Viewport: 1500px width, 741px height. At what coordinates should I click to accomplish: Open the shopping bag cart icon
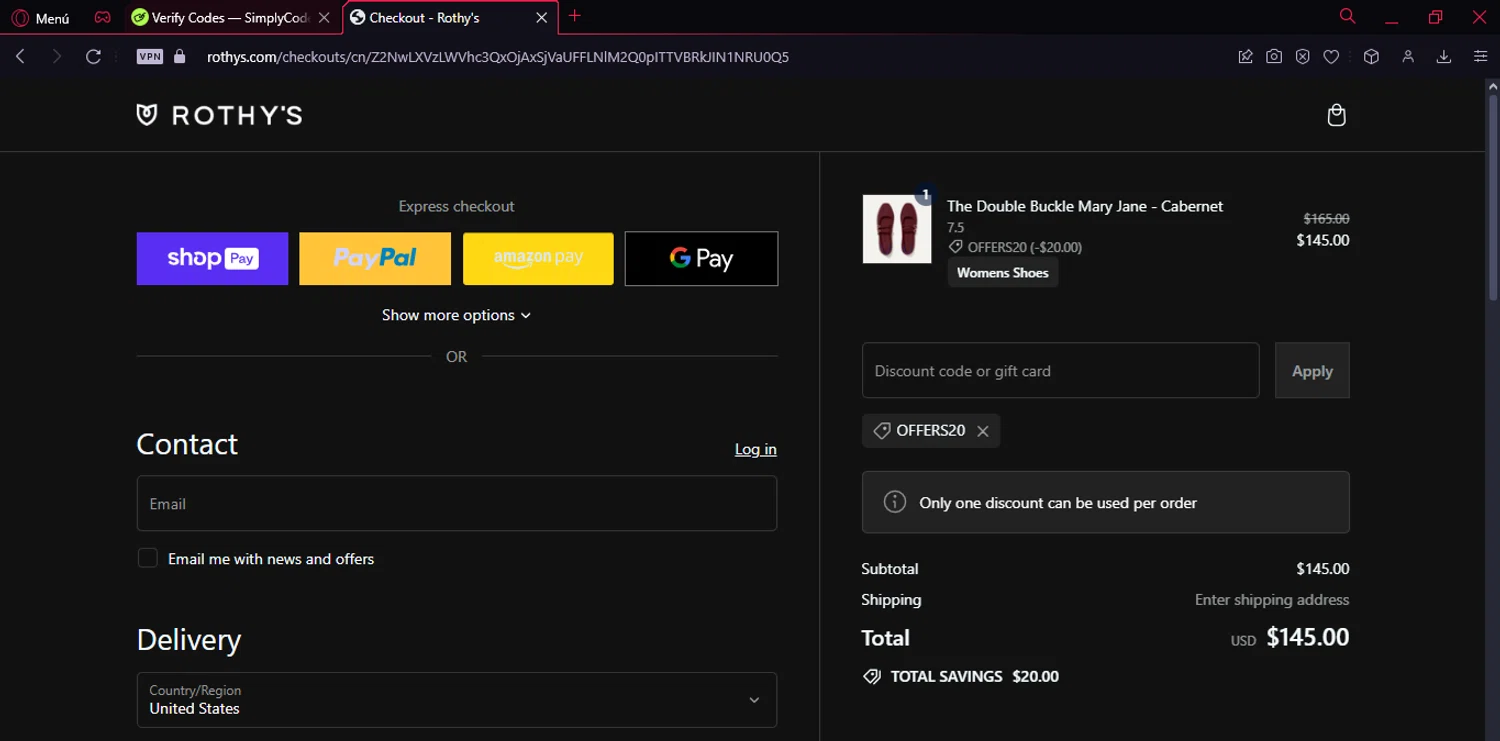(x=1336, y=115)
